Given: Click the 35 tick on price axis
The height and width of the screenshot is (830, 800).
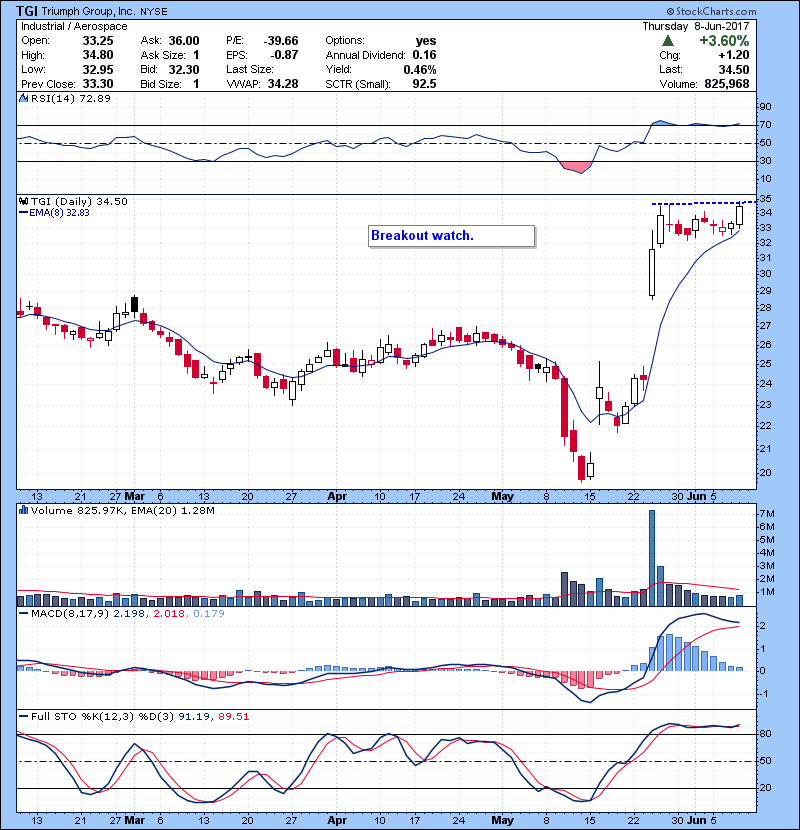Looking at the screenshot, I should pyautogui.click(x=765, y=199).
